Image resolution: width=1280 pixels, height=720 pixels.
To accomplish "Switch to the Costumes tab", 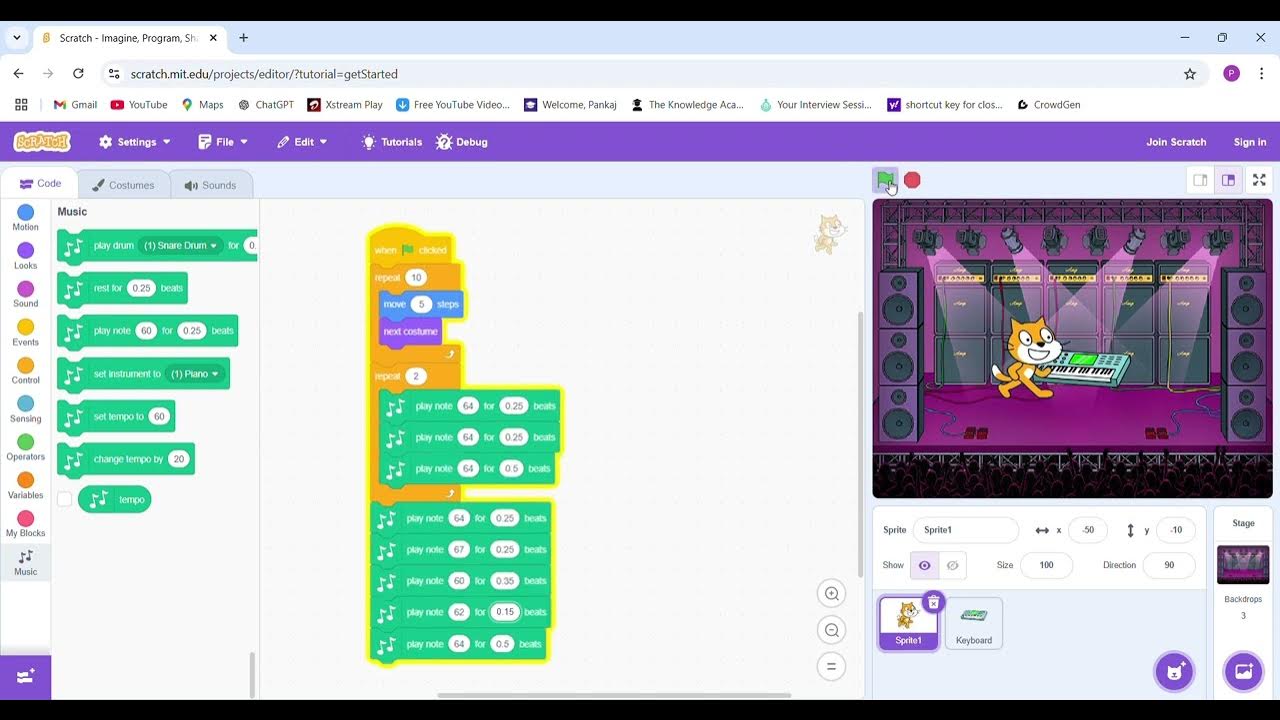I will (x=123, y=185).
